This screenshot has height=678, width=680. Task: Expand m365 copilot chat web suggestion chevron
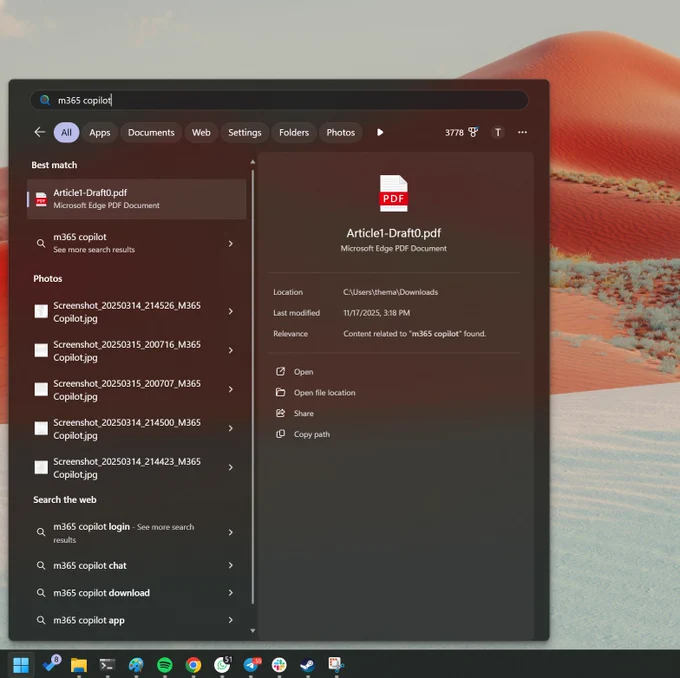pos(231,565)
